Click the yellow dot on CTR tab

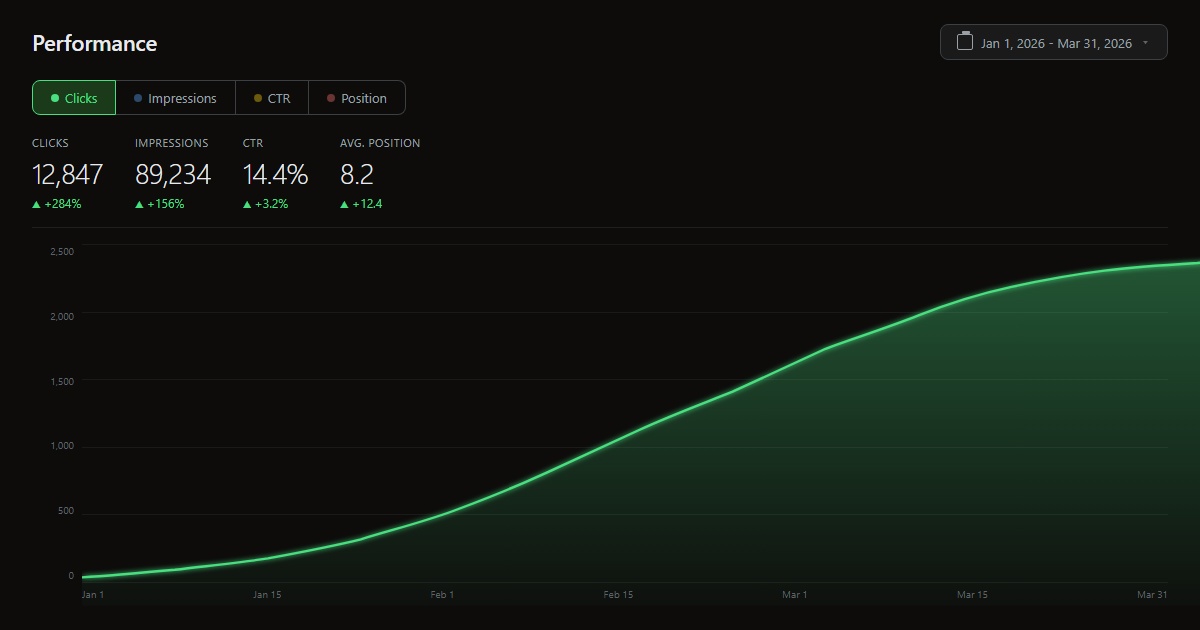[258, 98]
